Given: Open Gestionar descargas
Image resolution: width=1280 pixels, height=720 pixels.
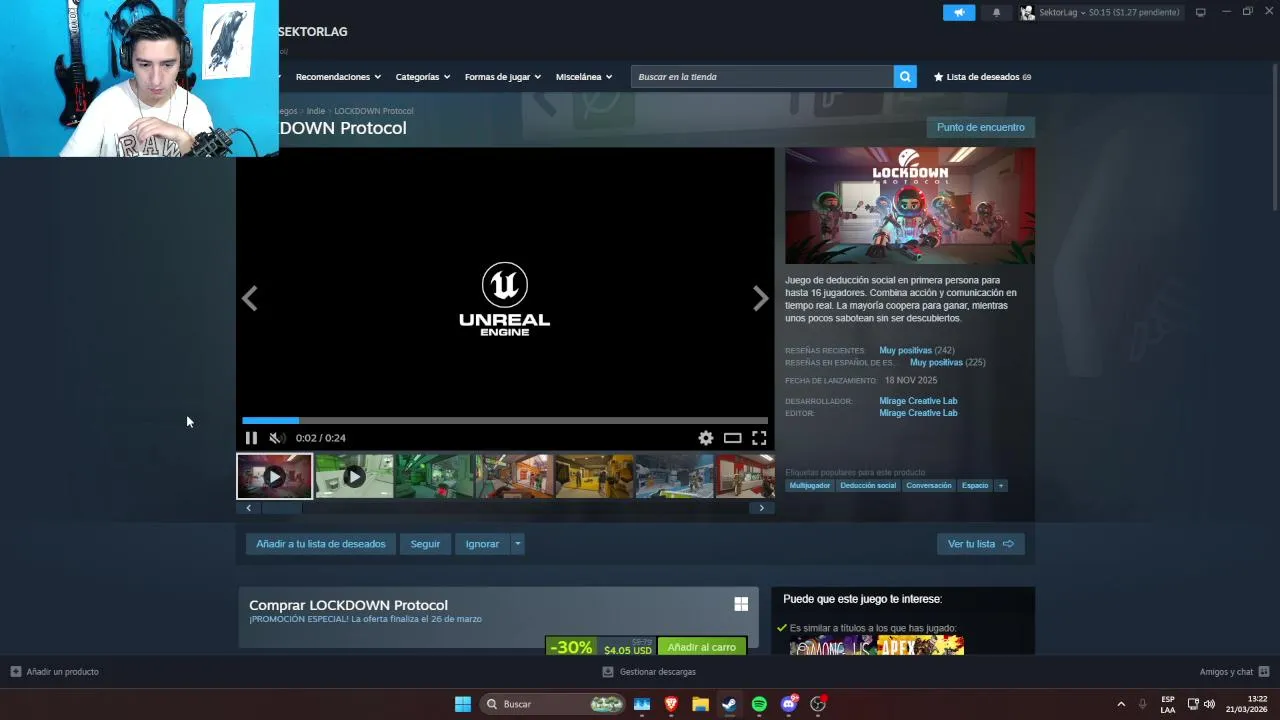Looking at the screenshot, I should point(649,672).
